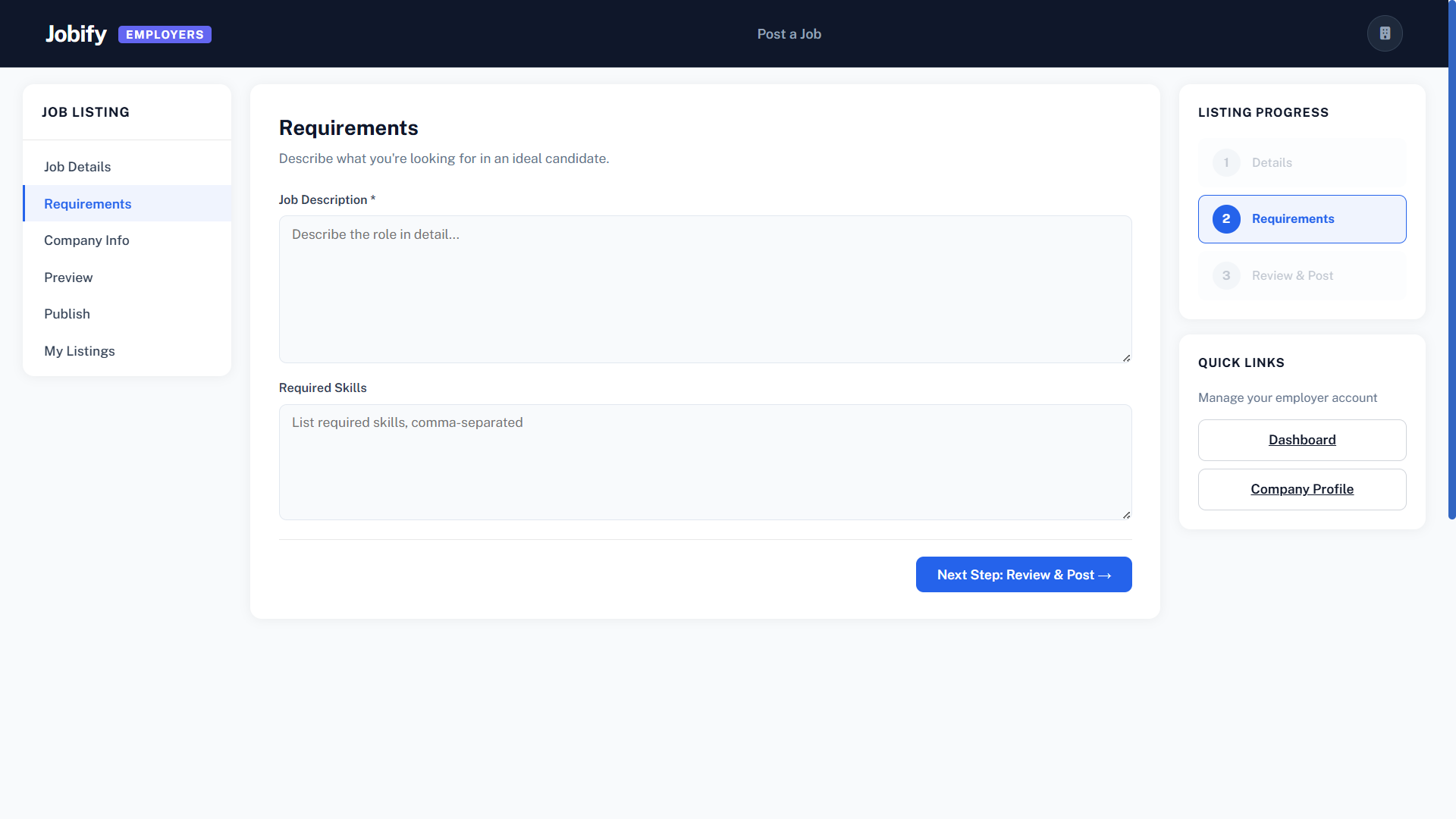Grab the Job Description resize handle
Screen dimensions: 1456x819
(1126, 358)
